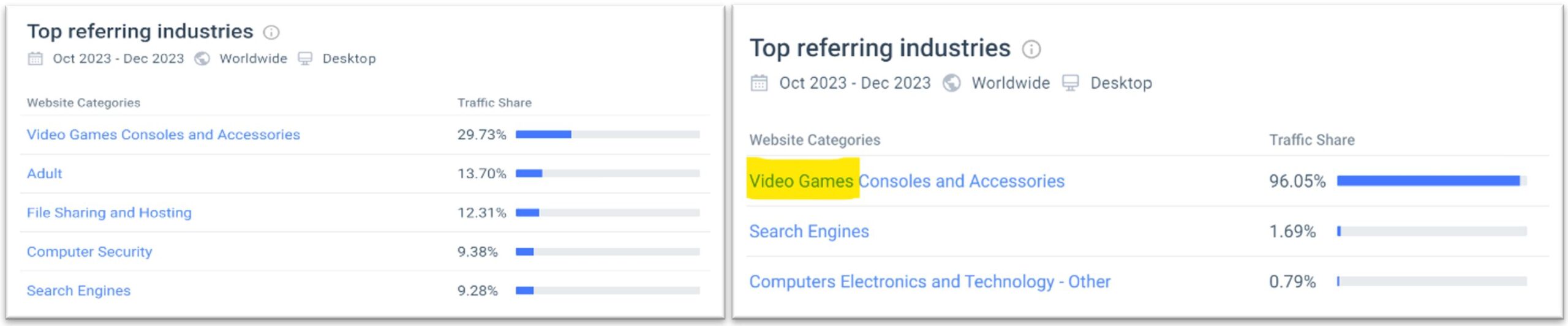Open Video Games Consoles link in left panel
Image resolution: width=1568 pixels, height=326 pixels.
coord(164,135)
